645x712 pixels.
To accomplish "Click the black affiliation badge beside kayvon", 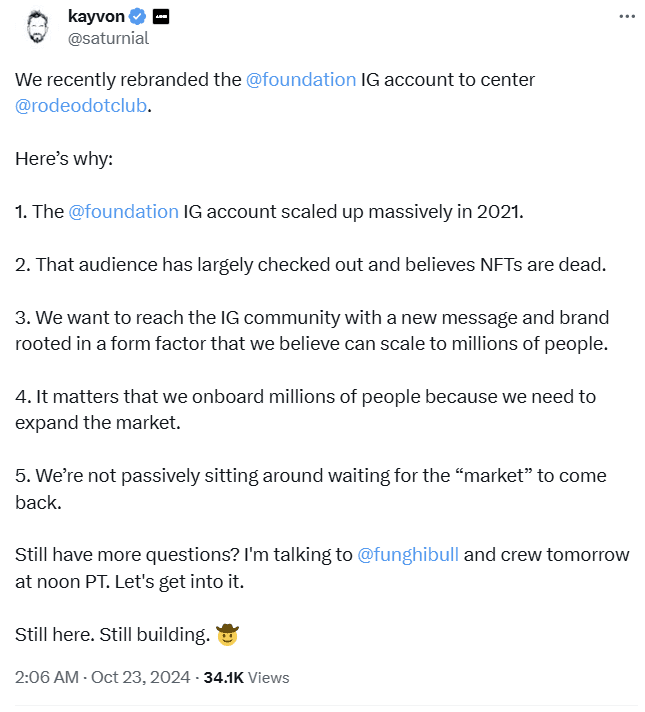I will [x=161, y=17].
